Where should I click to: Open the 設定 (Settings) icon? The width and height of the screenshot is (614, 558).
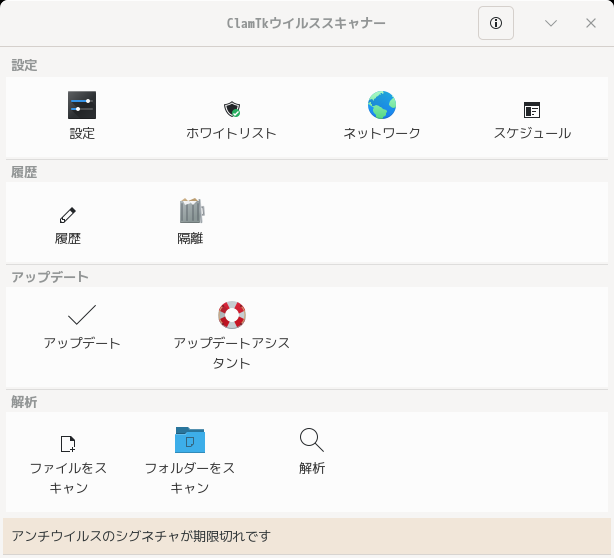[x=82, y=106]
